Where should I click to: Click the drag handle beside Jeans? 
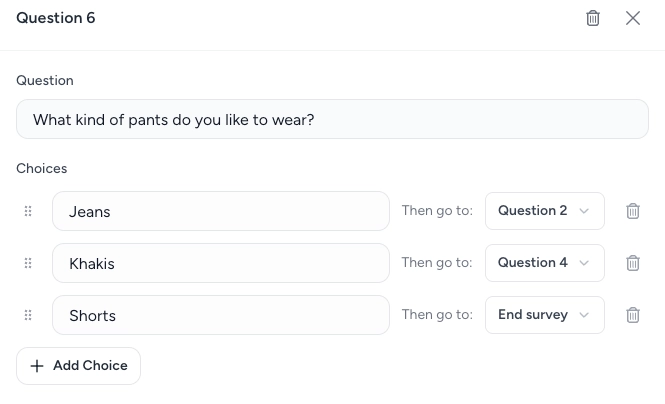(28, 211)
